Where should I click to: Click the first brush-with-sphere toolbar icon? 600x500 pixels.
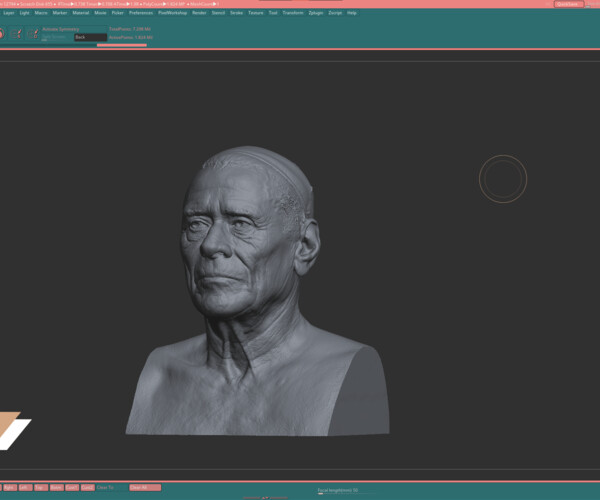click(x=16, y=34)
